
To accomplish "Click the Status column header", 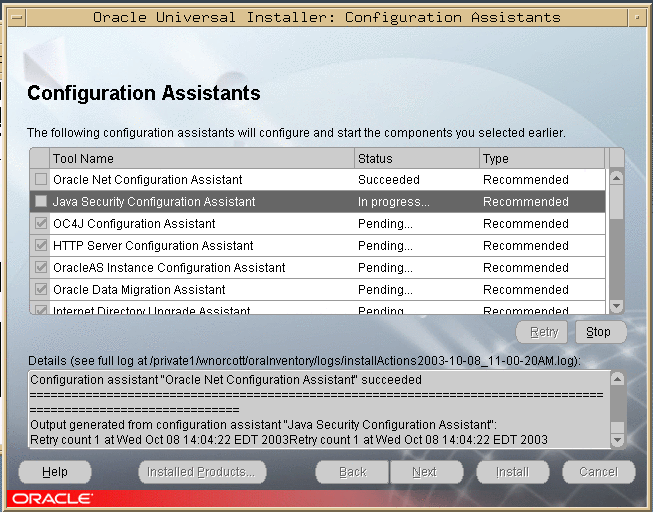I will [417, 158].
